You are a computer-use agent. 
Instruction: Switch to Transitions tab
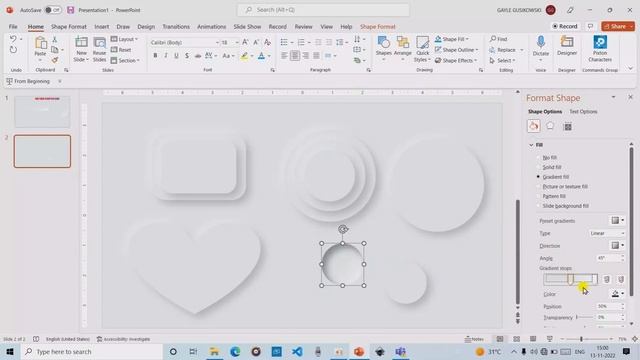176,27
